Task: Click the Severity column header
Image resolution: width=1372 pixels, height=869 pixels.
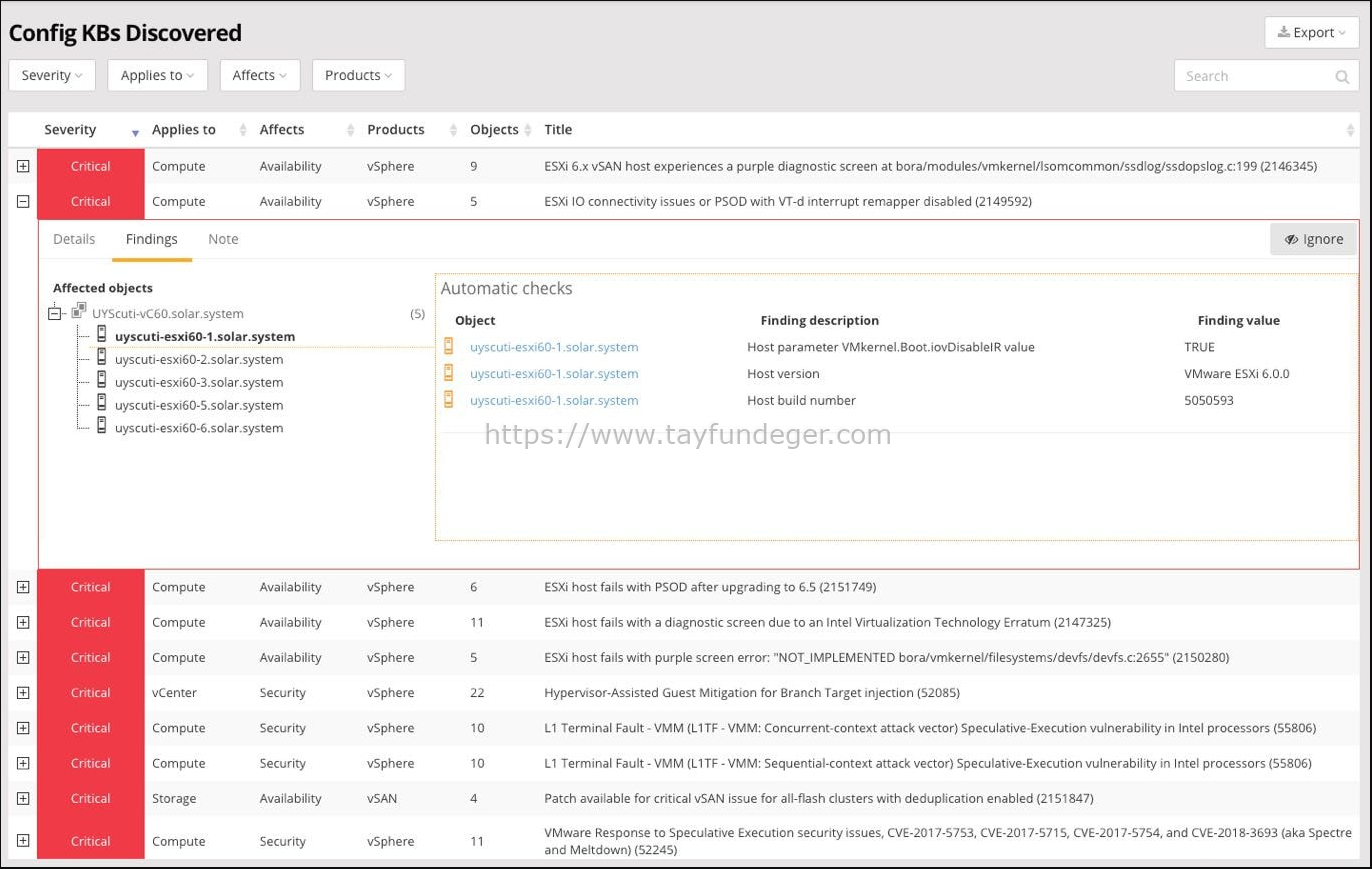Action: 70,129
